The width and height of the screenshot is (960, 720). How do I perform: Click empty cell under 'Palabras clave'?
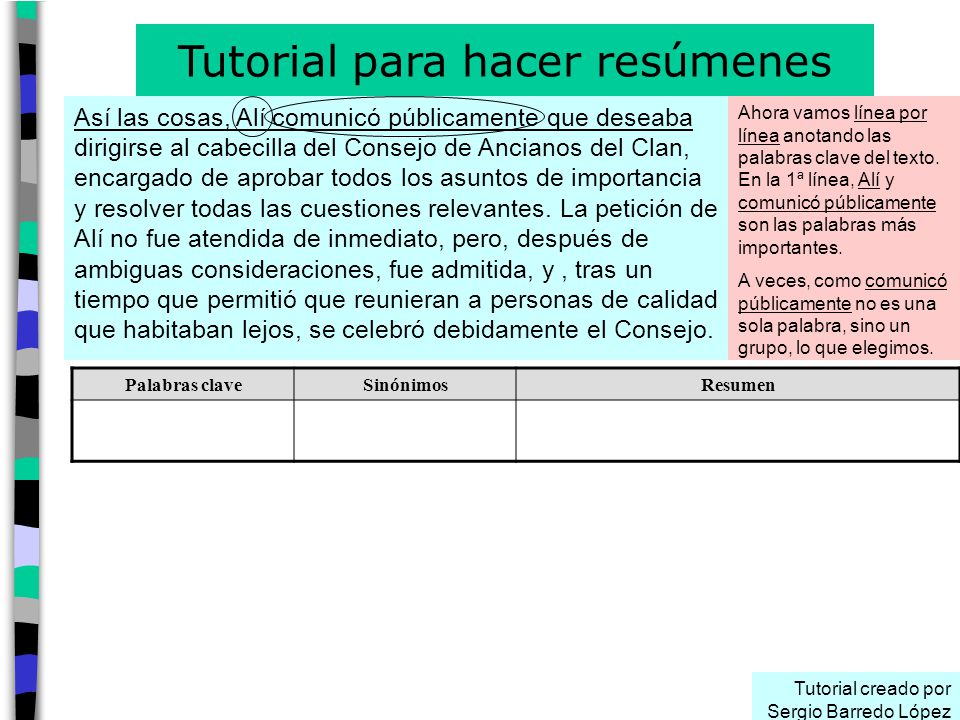183,430
